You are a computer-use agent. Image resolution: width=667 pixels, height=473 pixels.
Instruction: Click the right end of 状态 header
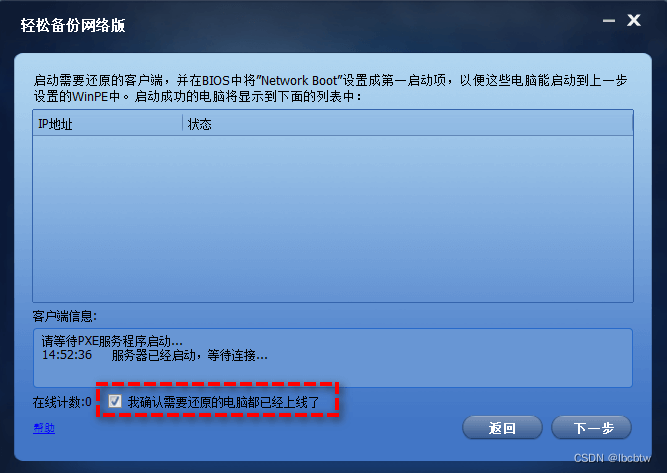point(632,124)
